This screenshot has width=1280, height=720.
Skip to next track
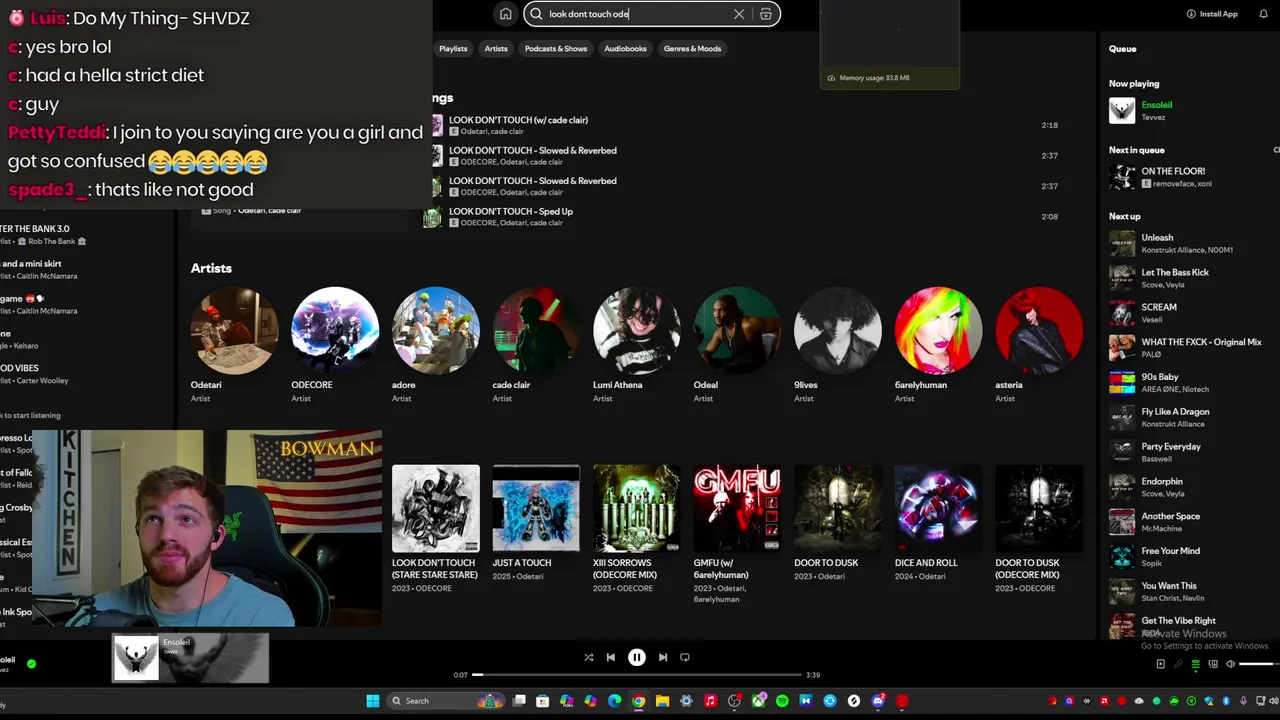(662, 657)
